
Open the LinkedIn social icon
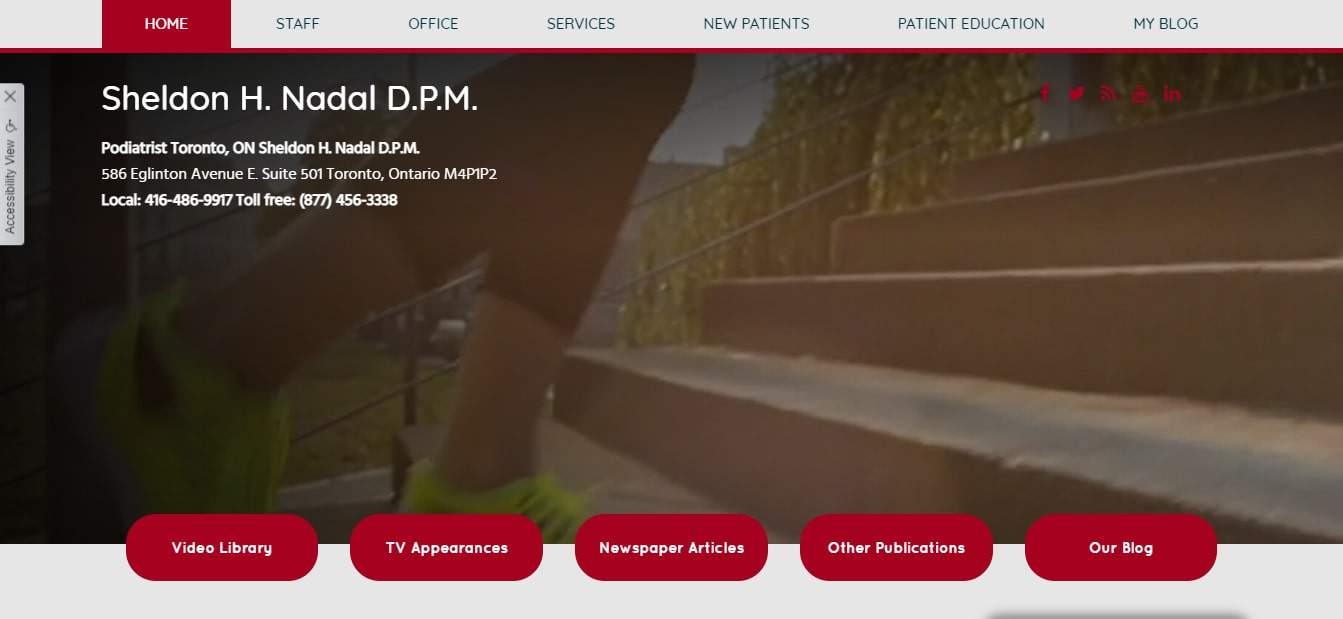coord(1172,94)
